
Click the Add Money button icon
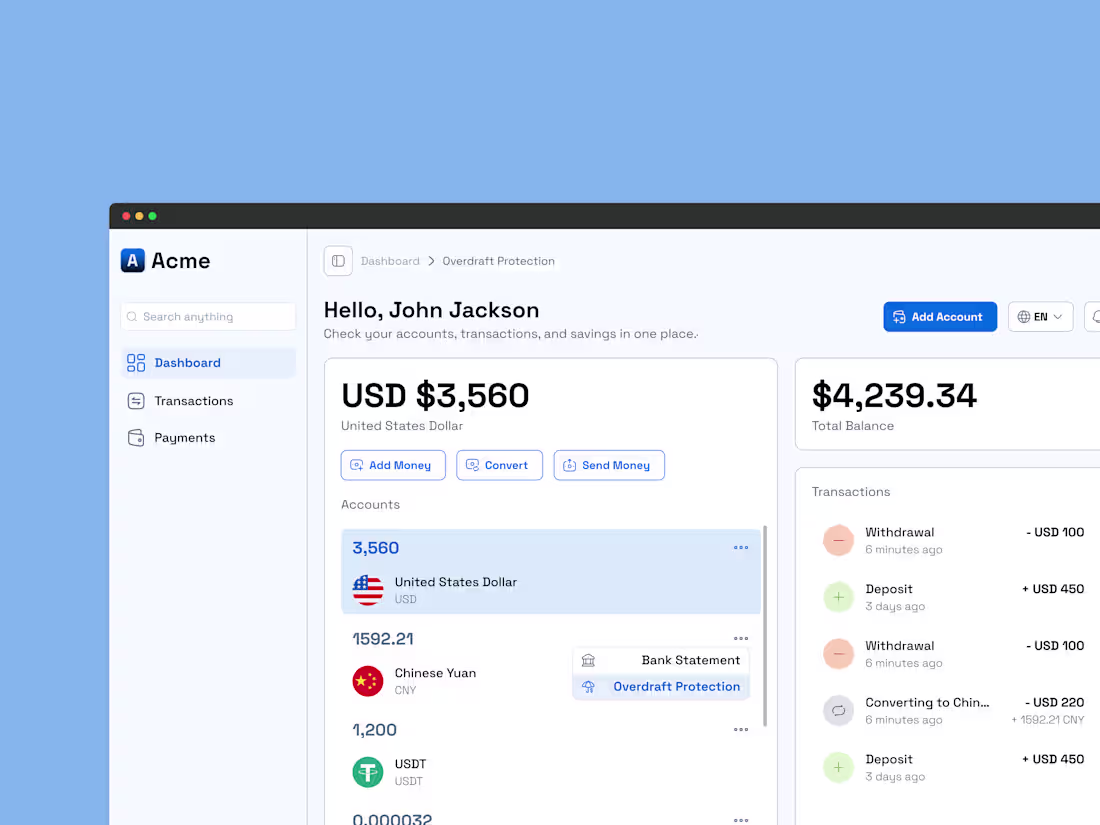pyautogui.click(x=356, y=465)
